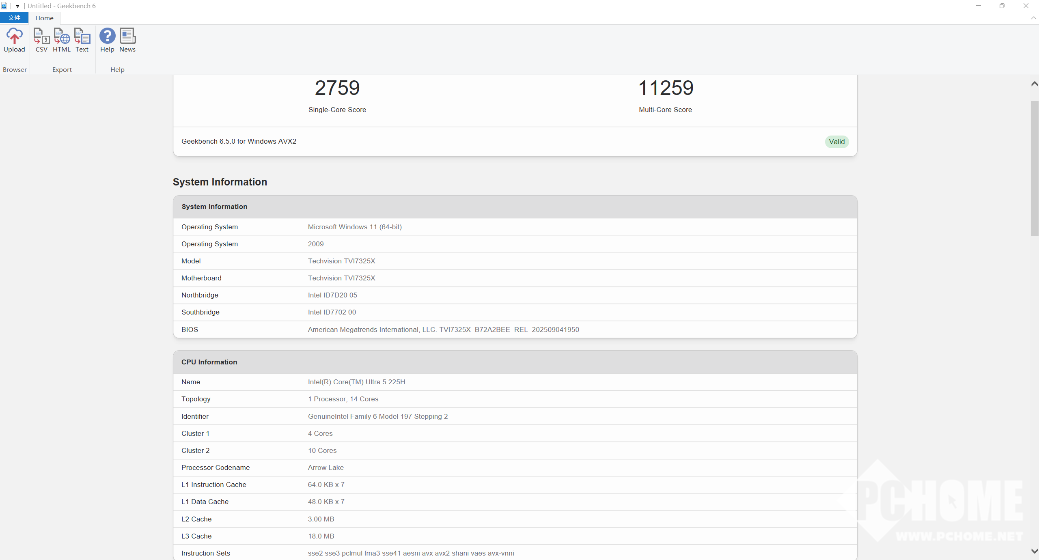The image size is (1039, 560).
Task: Click the Upload results cloud icon
Action: point(14,37)
